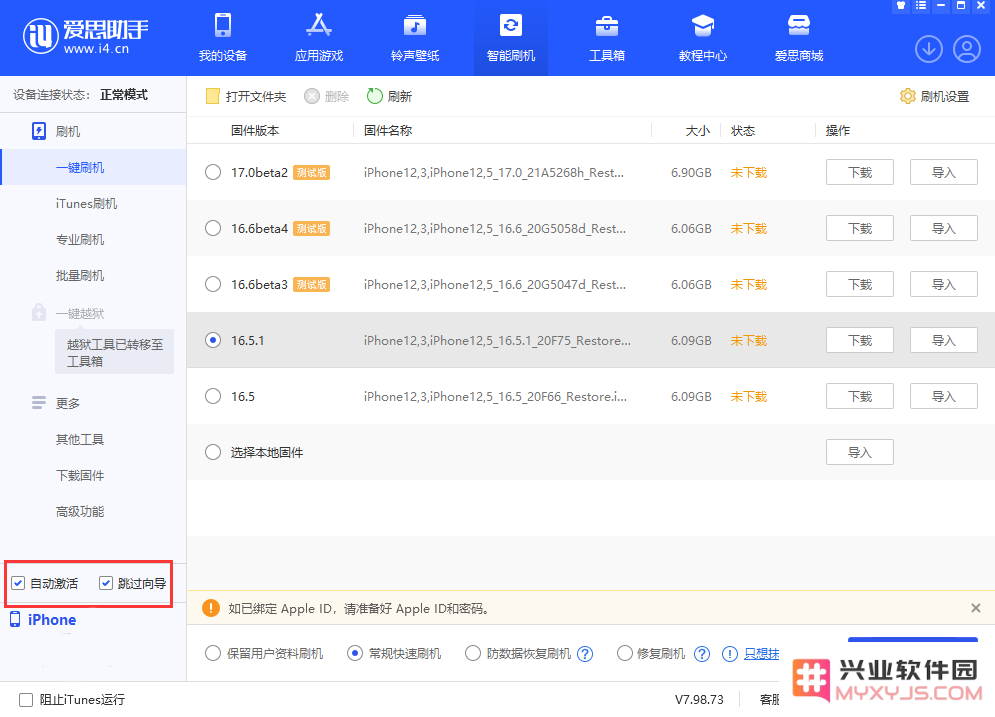Open the 爱思商城 store
Image resolution: width=995 pixels, height=717 pixels.
[x=799, y=38]
